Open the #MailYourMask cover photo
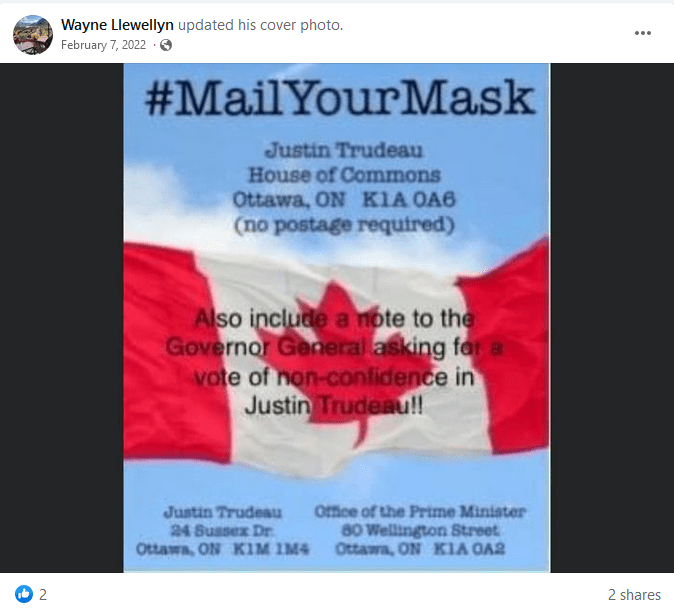 [x=337, y=318]
